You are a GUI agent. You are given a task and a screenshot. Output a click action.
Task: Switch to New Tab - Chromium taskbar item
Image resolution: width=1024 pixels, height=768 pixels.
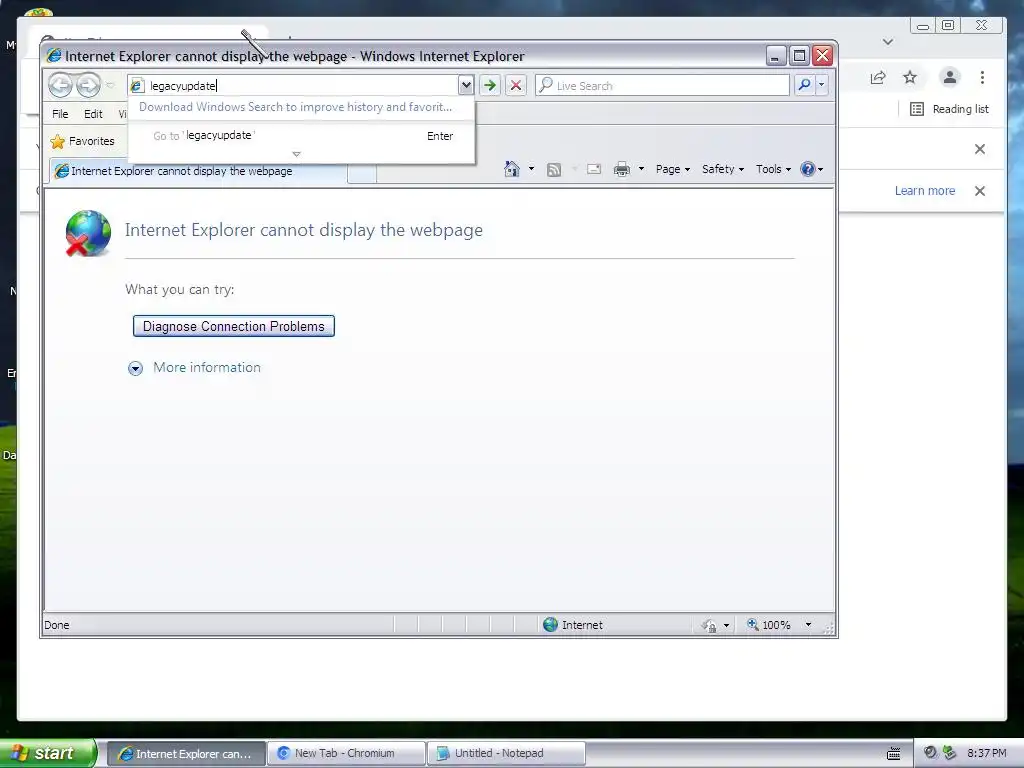(346, 753)
